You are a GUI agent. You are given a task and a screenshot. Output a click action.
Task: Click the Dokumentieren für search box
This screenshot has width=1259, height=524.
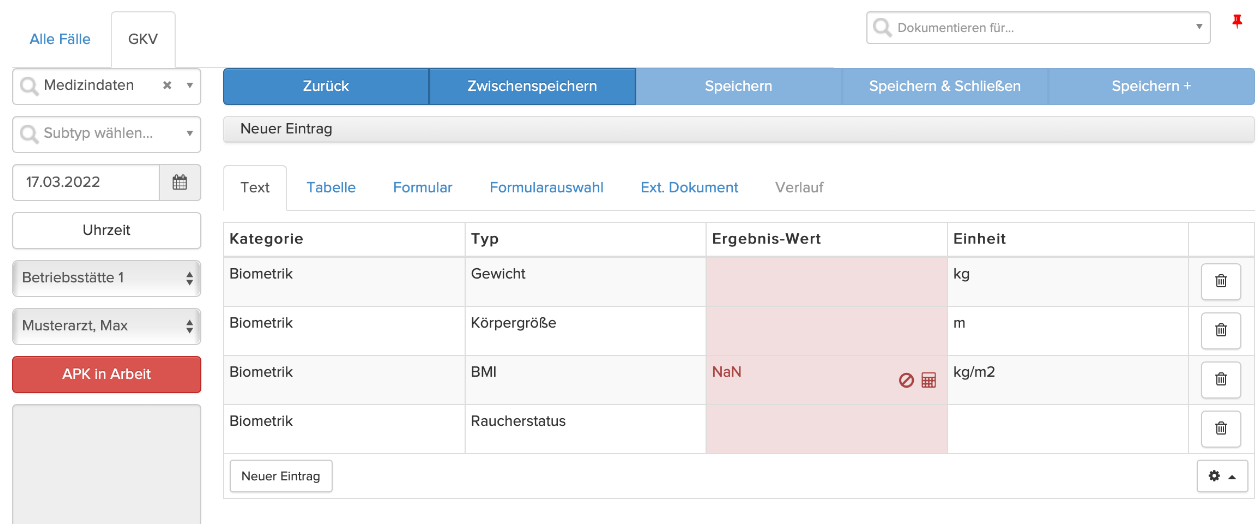1038,28
